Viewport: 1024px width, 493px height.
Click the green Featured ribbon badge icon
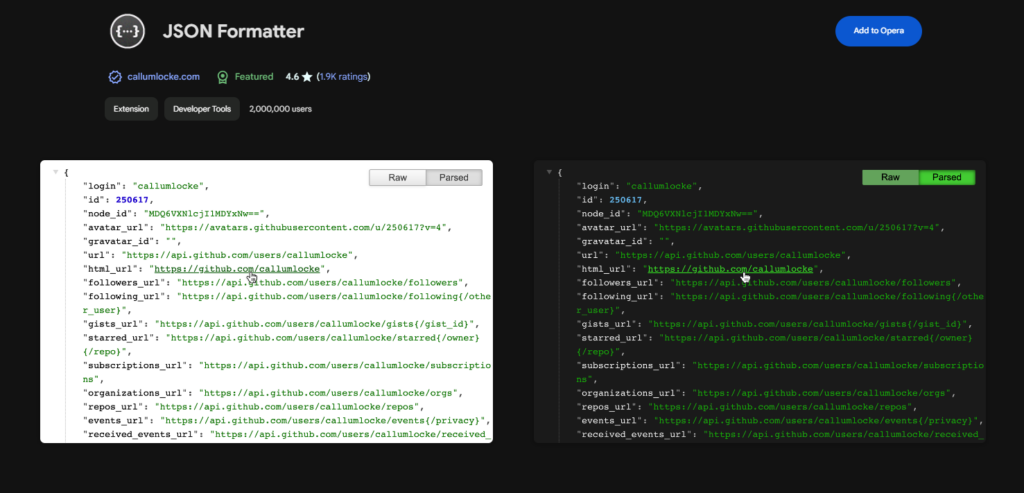click(x=223, y=77)
